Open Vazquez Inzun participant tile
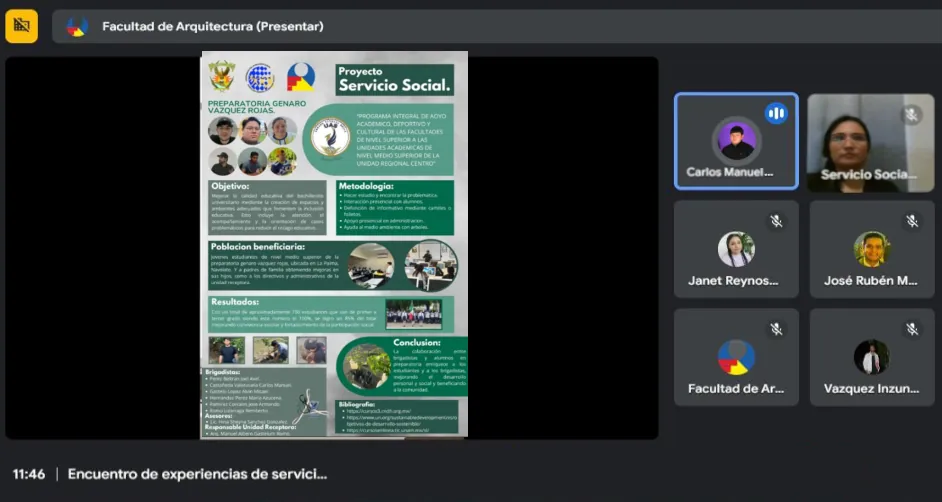This screenshot has width=942, height=502. click(872, 357)
